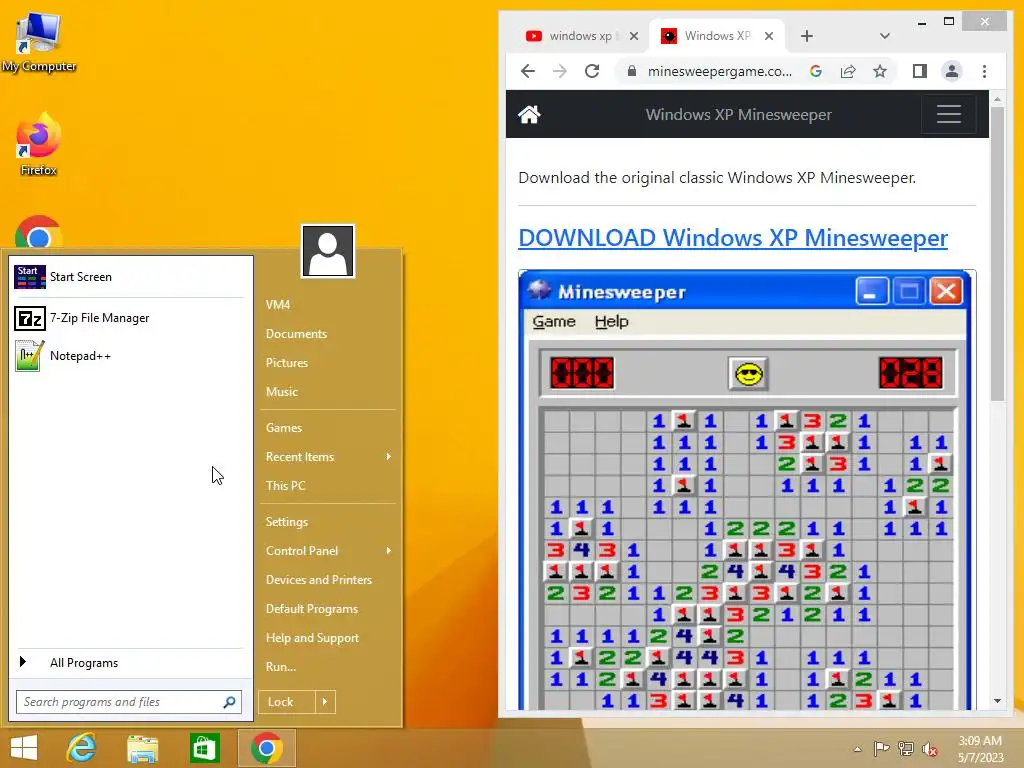Open Music from Start menu

pos(281,392)
